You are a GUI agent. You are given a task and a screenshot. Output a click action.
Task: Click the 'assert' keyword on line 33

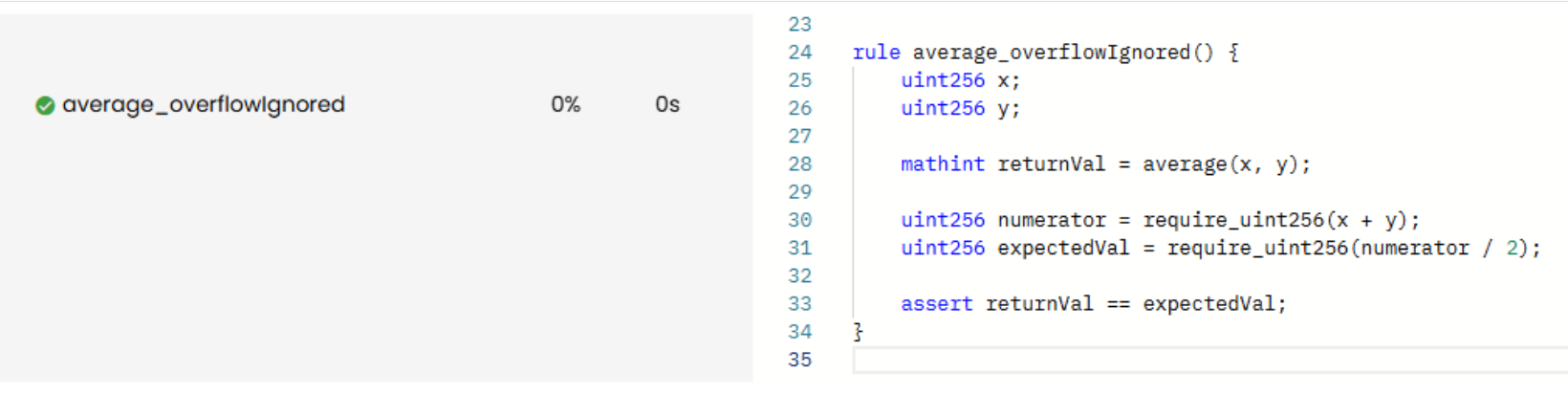936,304
